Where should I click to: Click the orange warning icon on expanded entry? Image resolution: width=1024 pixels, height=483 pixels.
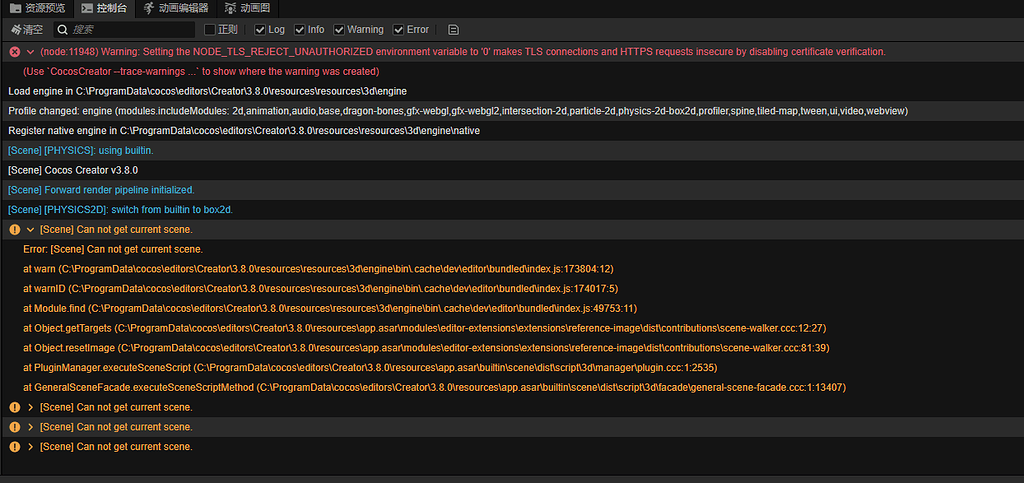[x=14, y=230]
